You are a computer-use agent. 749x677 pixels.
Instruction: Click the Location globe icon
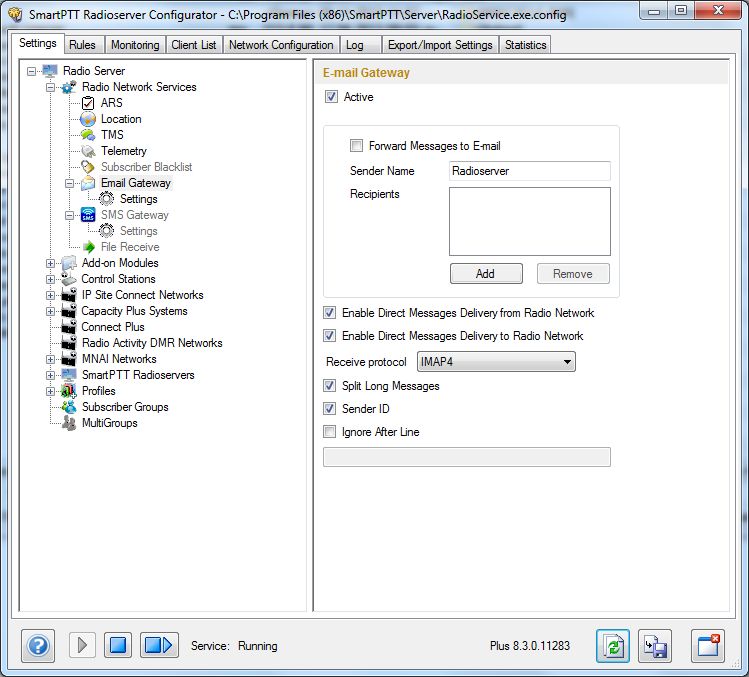click(88, 119)
